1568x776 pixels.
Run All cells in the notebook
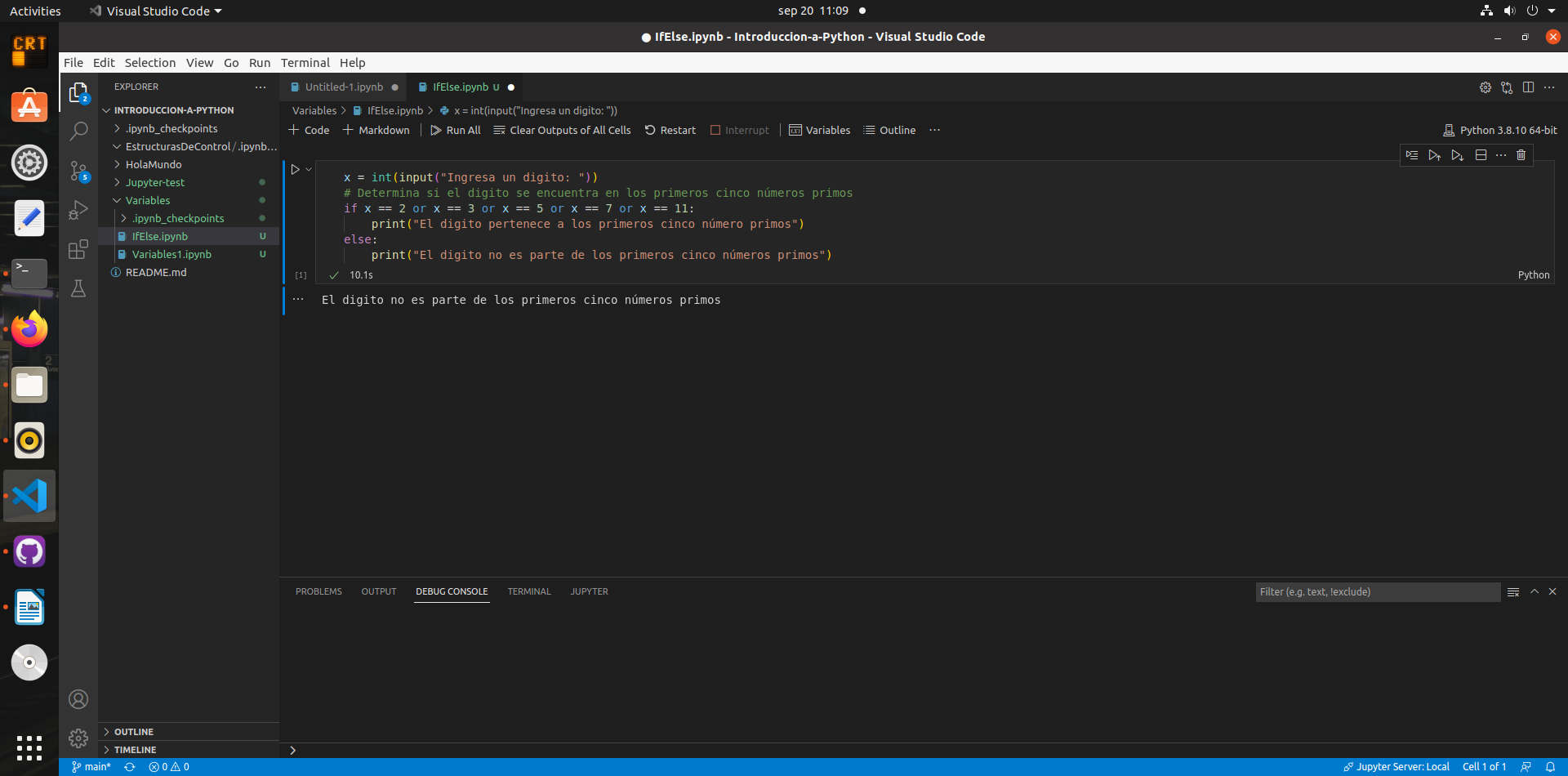point(455,130)
